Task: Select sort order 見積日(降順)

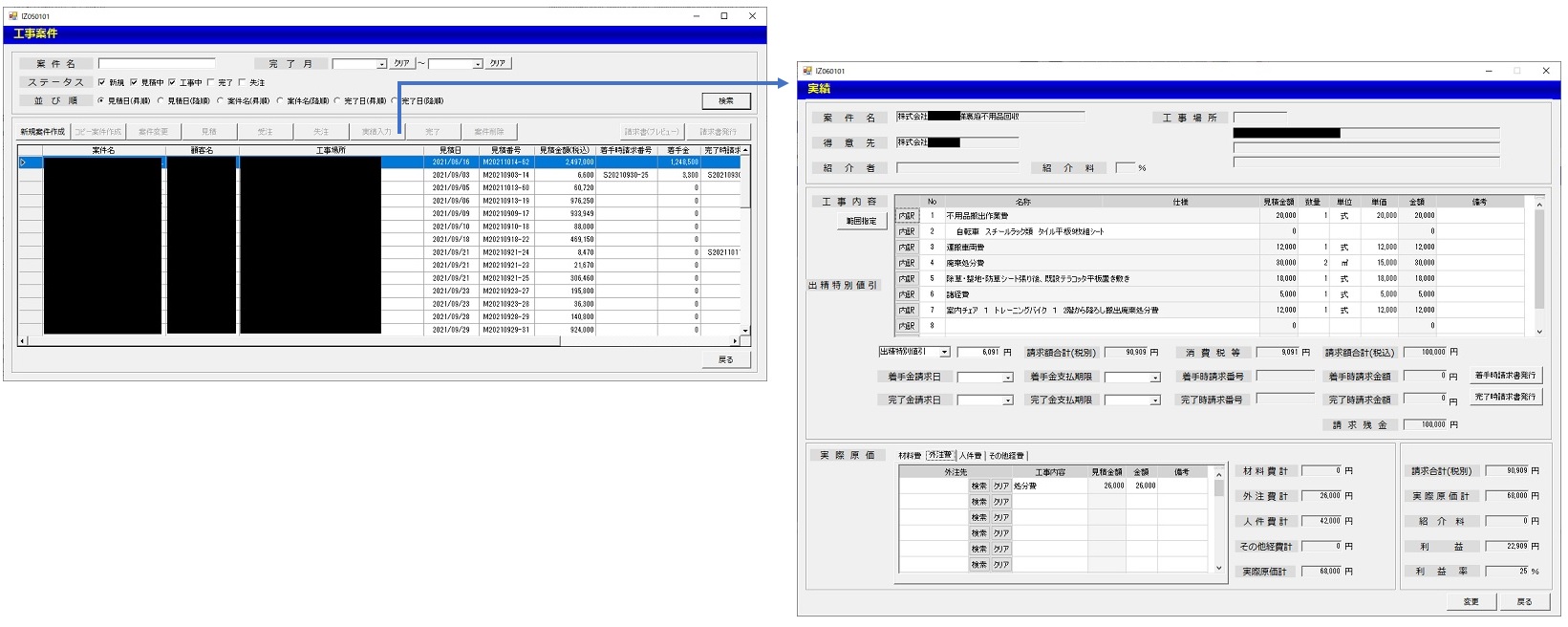Action: (x=161, y=100)
